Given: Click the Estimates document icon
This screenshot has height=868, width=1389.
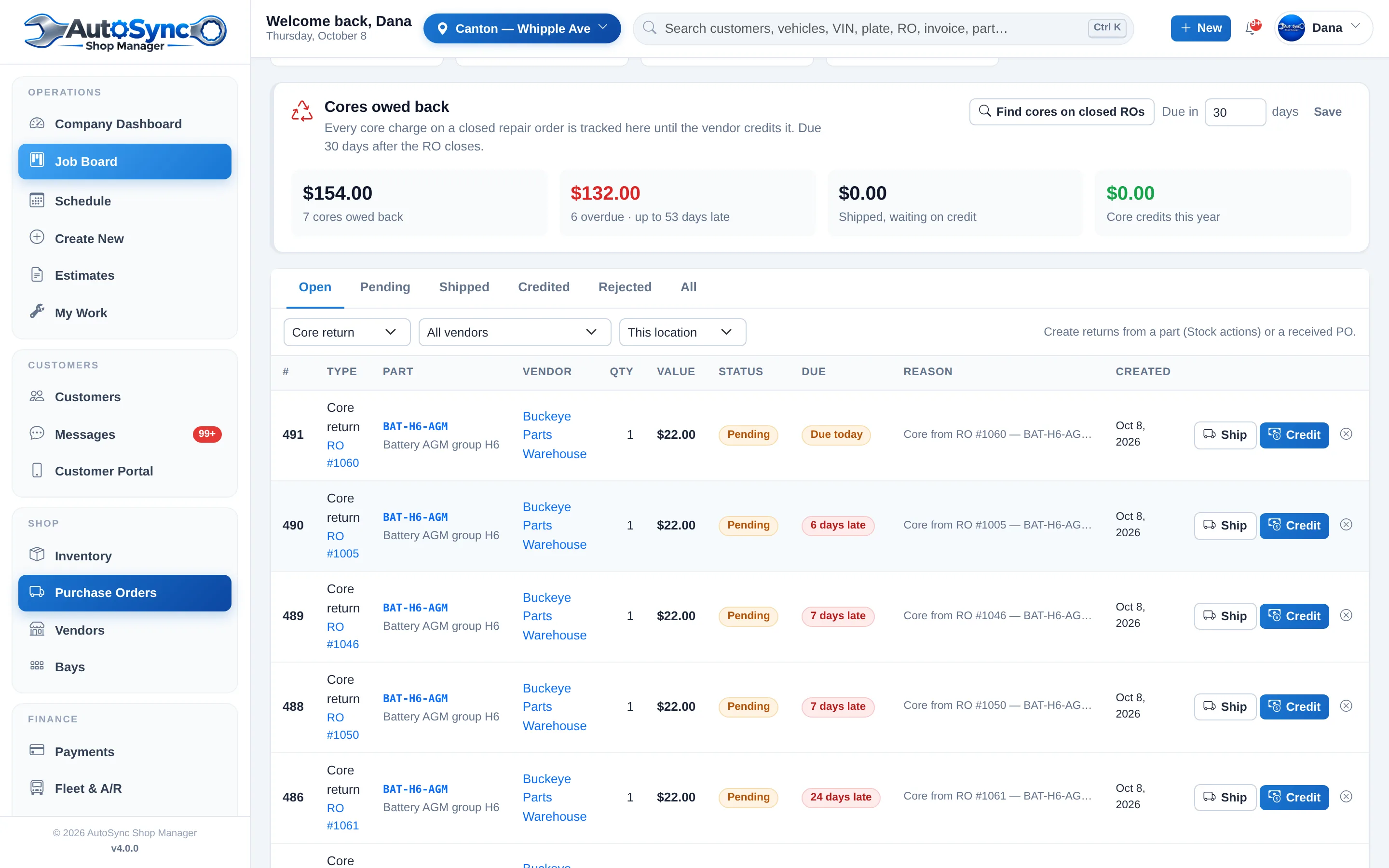Looking at the screenshot, I should [x=37, y=275].
